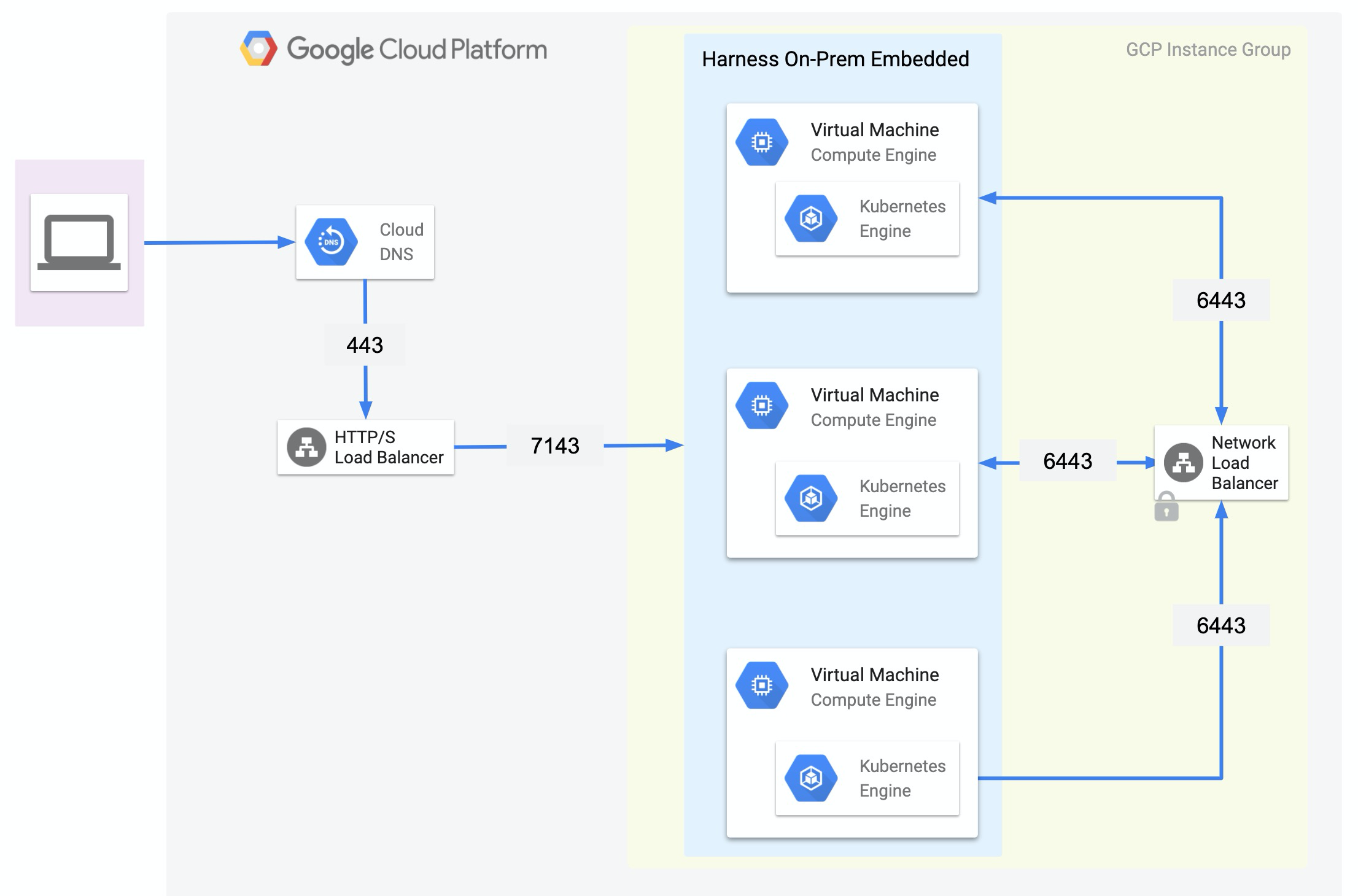Viewport: 1358px width, 896px height.
Task: Click top Kubernetes Engine hexagon icon
Action: [811, 218]
